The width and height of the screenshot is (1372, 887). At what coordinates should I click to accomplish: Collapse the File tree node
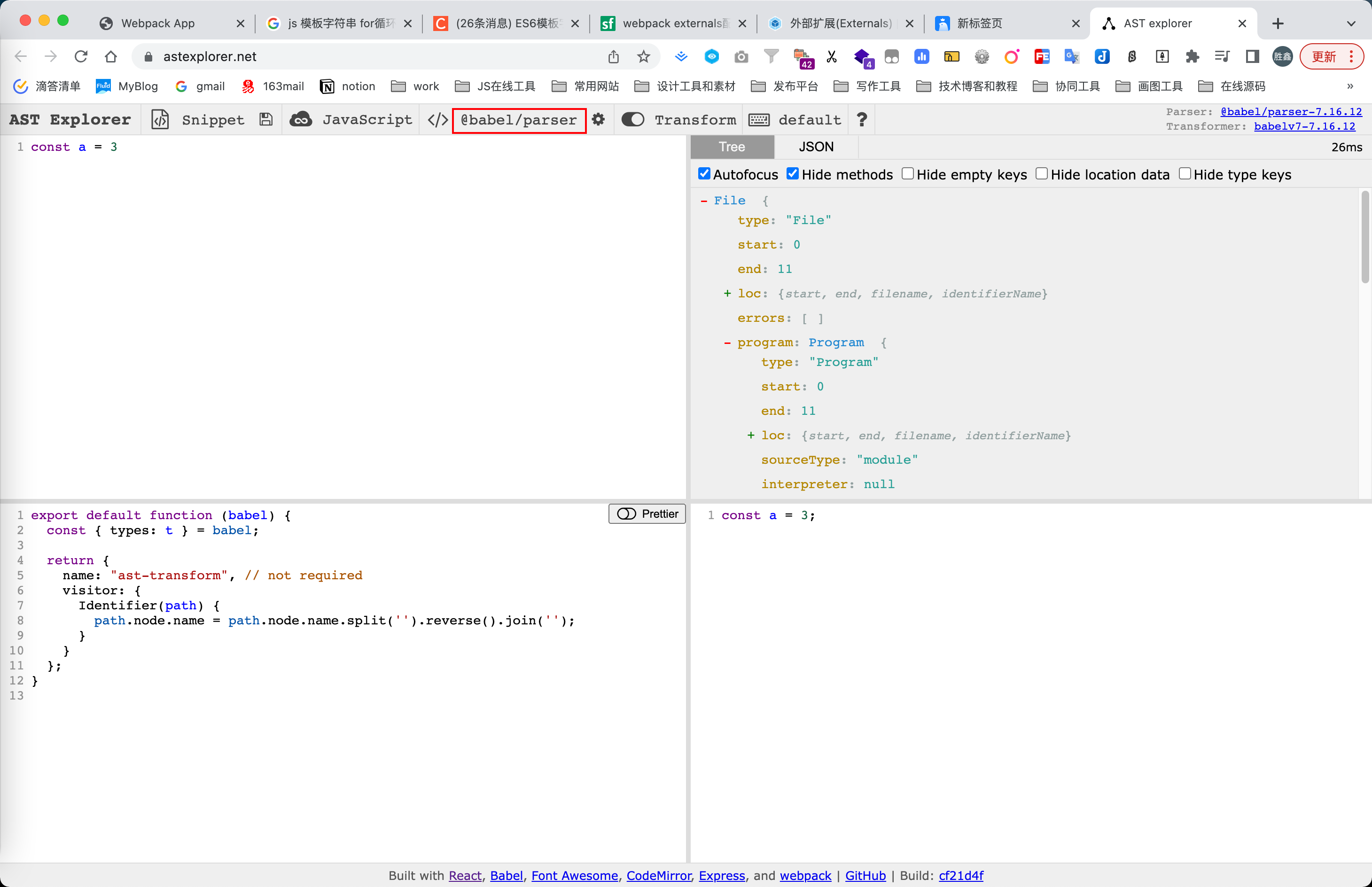pyautogui.click(x=704, y=201)
